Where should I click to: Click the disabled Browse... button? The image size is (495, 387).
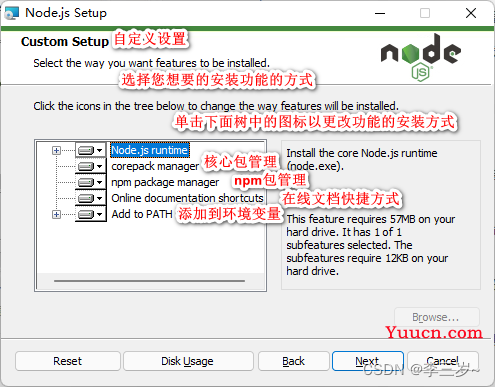[x=437, y=317]
